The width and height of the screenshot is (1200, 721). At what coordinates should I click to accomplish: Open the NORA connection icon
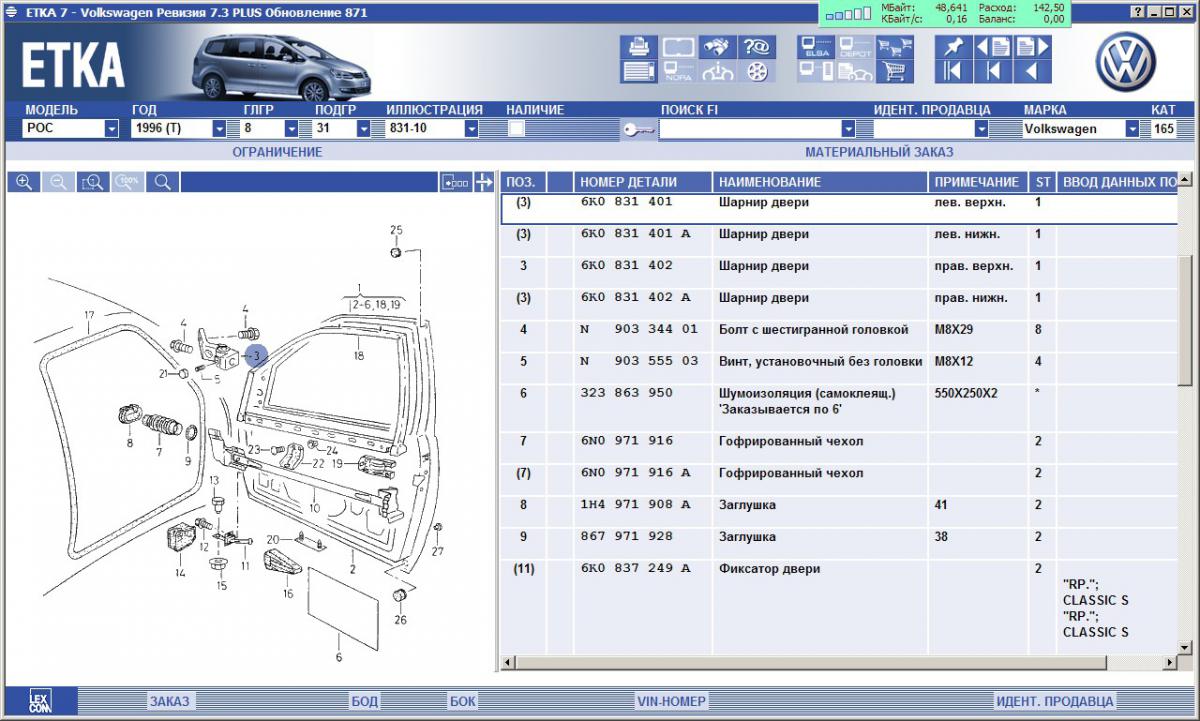point(677,71)
